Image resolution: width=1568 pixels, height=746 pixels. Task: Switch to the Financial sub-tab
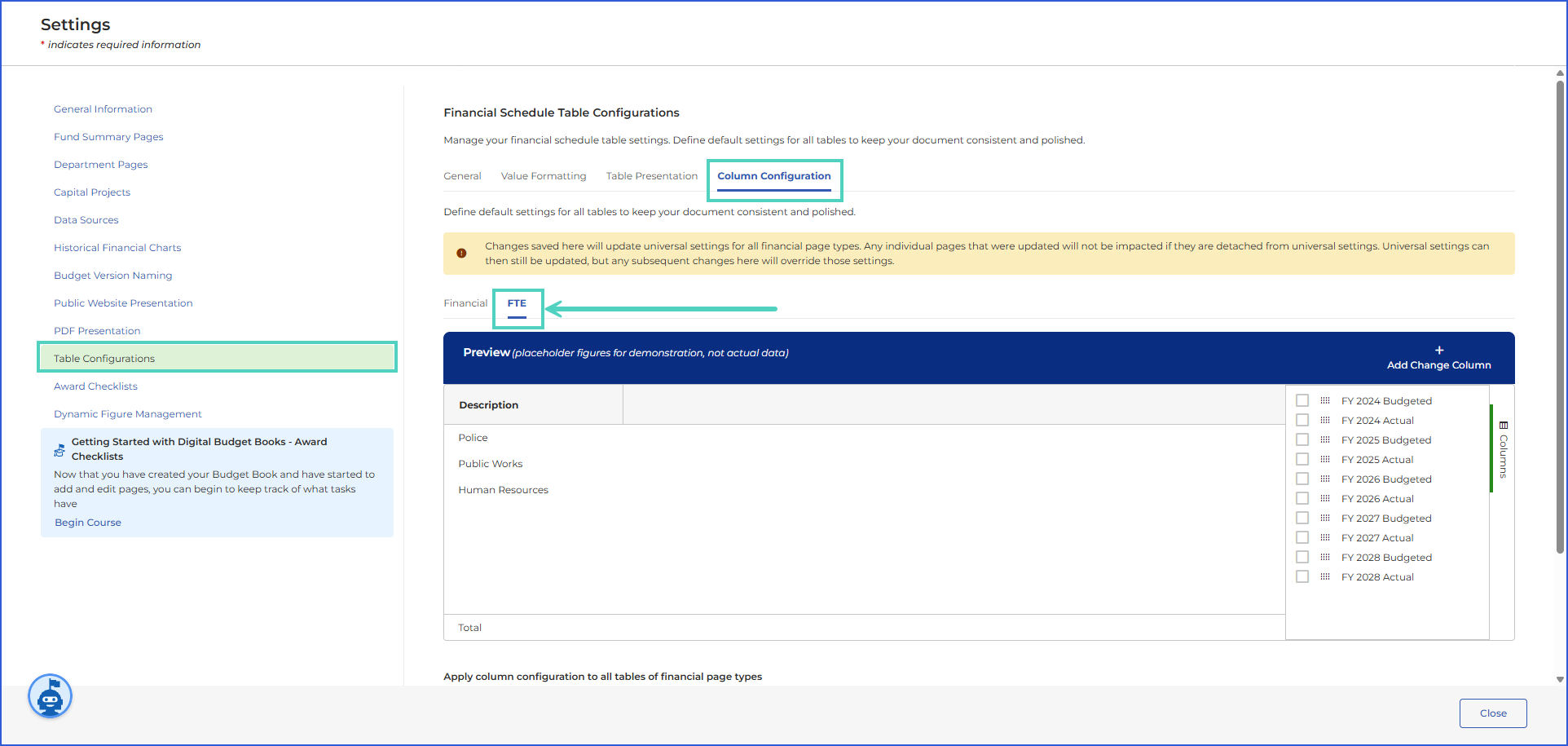point(465,303)
